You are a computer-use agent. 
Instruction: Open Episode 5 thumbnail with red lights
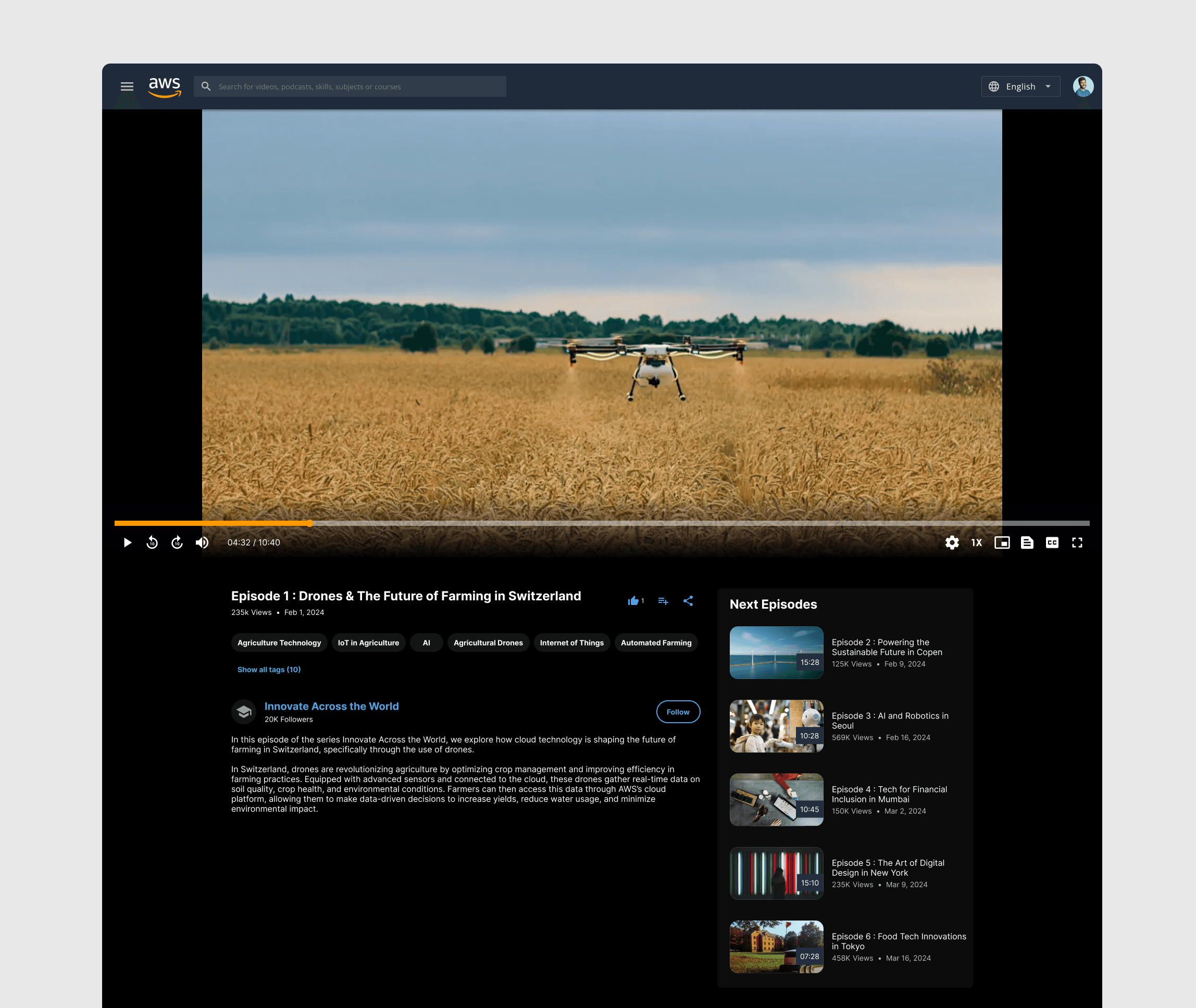coord(776,873)
